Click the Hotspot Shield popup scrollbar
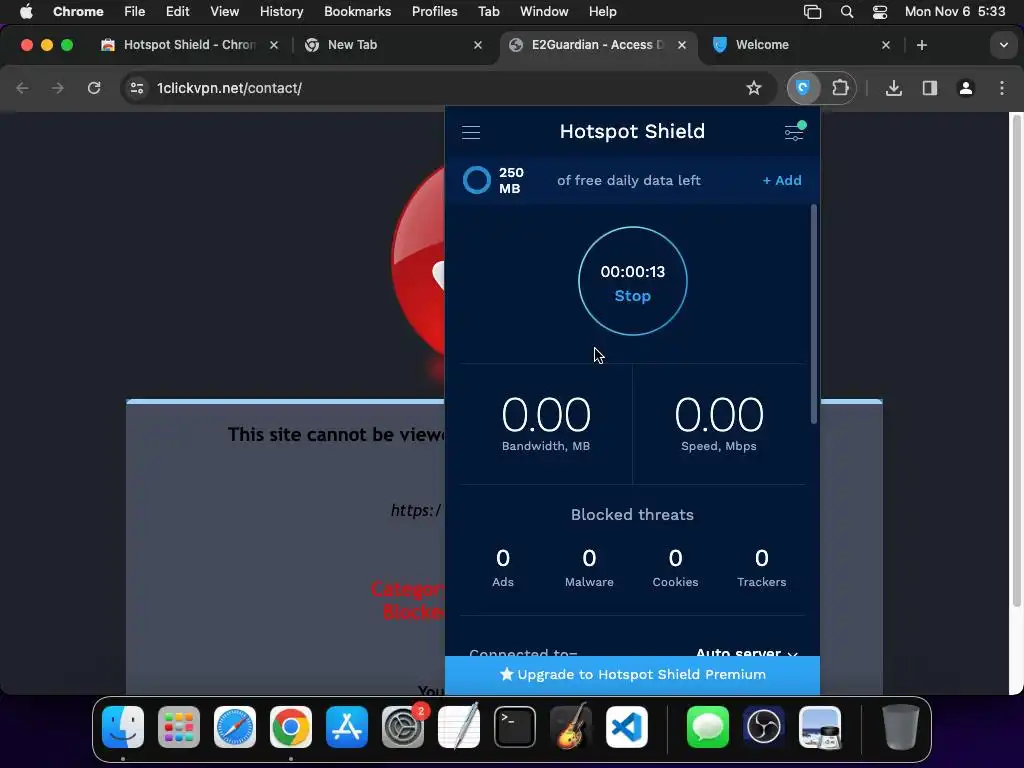Image resolution: width=1024 pixels, height=768 pixels. 814,314
